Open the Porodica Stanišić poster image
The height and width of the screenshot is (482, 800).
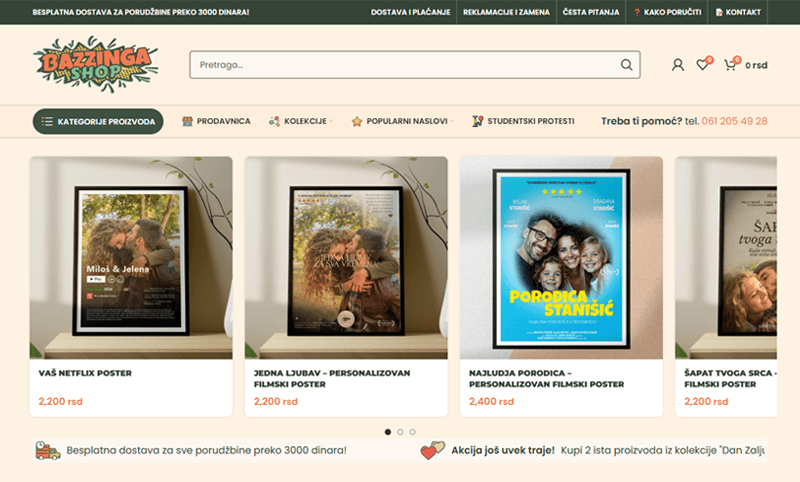(561, 258)
